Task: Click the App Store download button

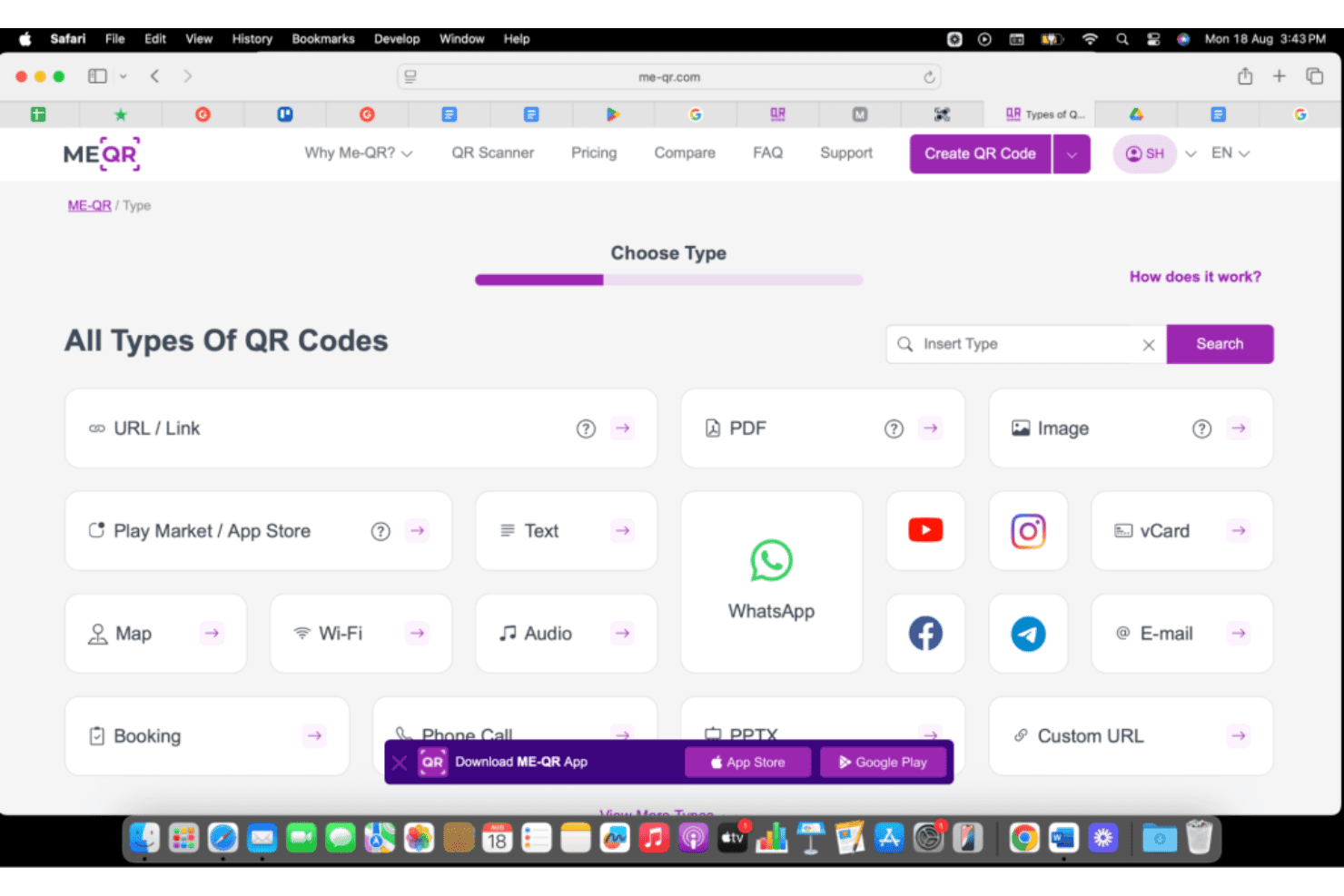Action: (747, 763)
